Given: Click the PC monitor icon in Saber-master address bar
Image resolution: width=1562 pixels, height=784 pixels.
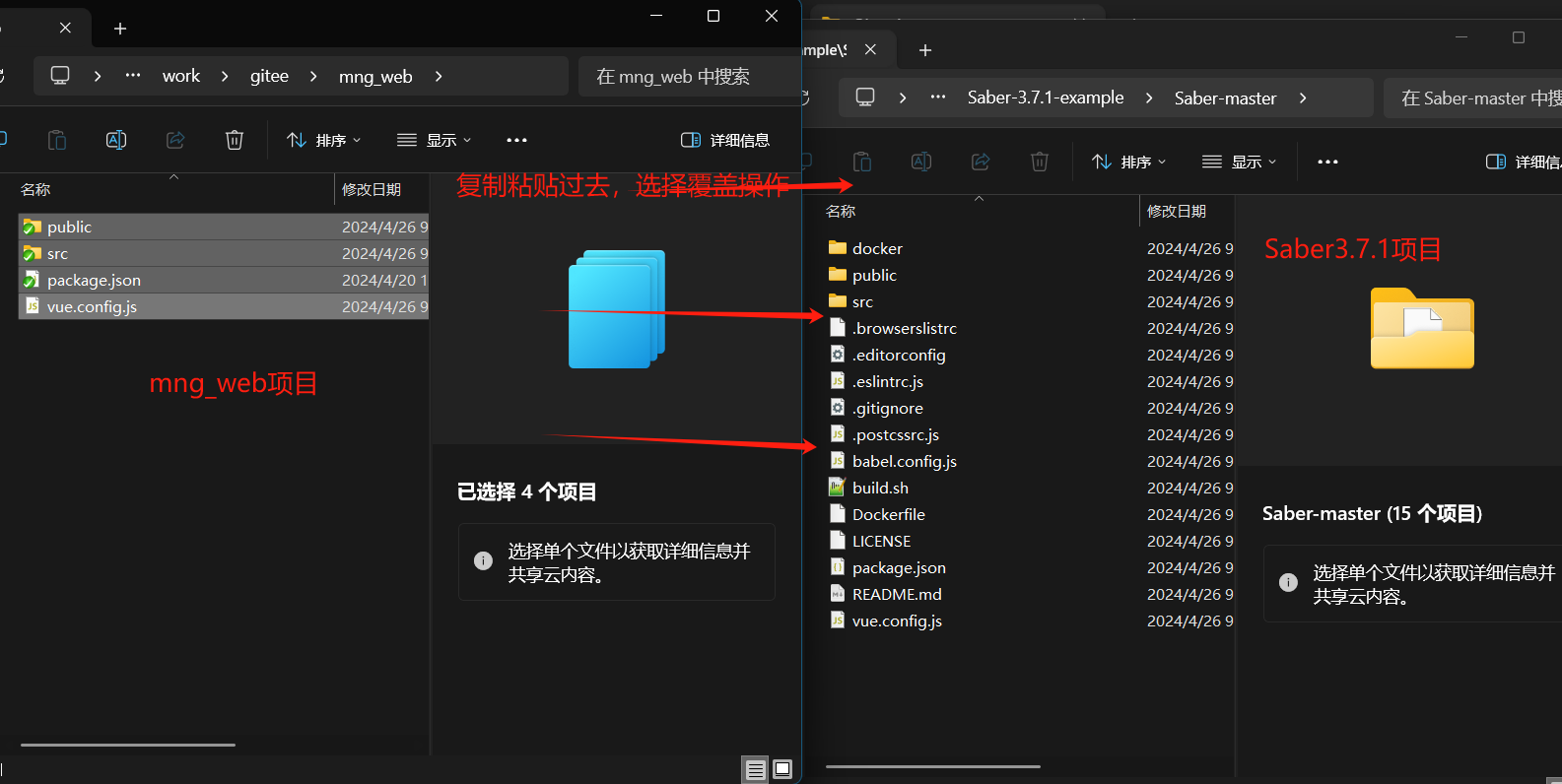Looking at the screenshot, I should point(865,98).
